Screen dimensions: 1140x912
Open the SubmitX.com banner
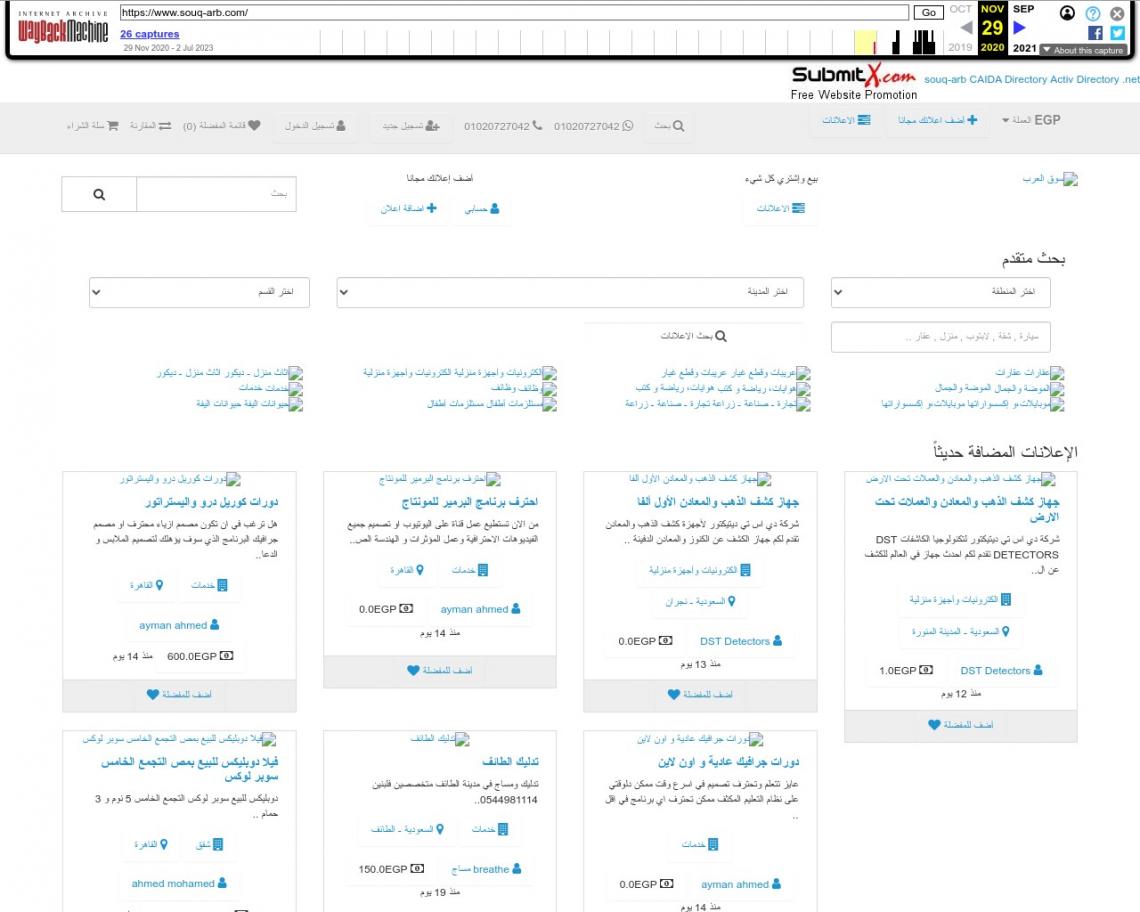pyautogui.click(x=854, y=83)
